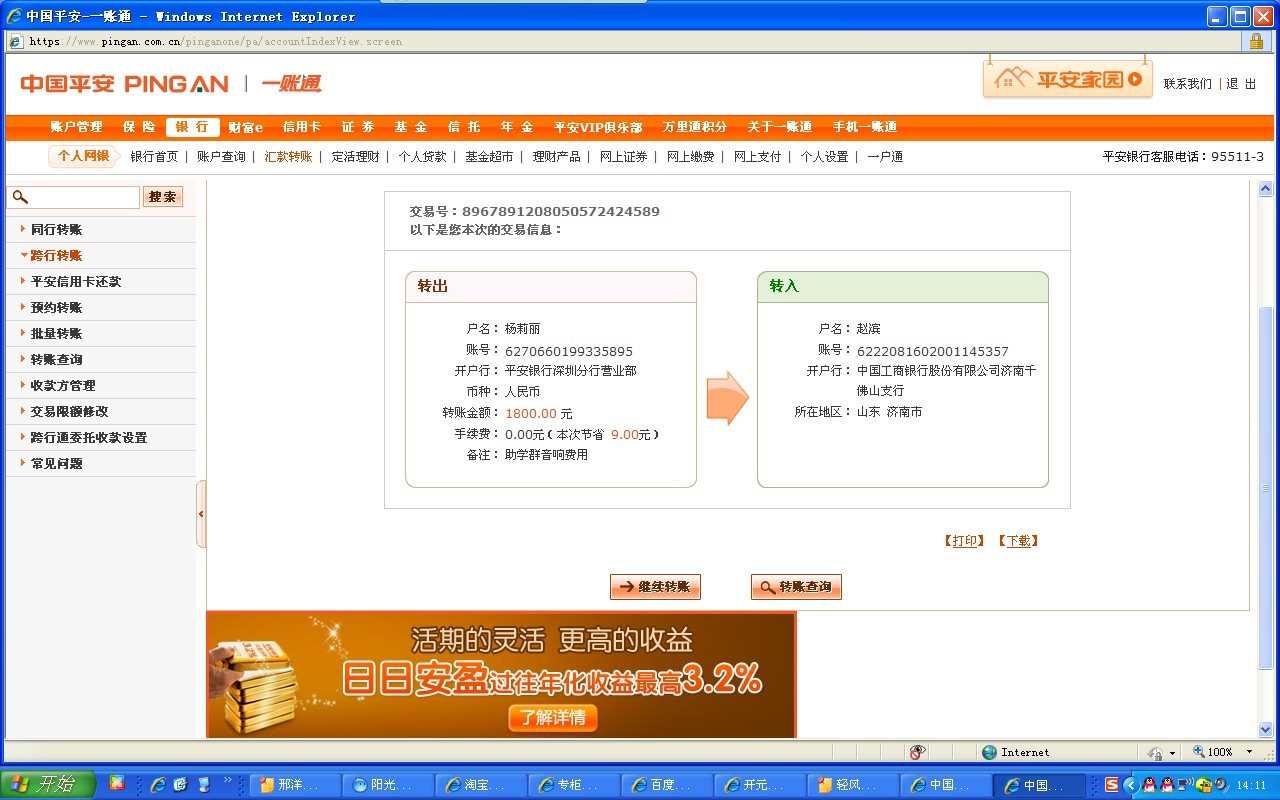The width and height of the screenshot is (1280, 800).
Task: Expand 交易限额修改 sidebar item
Action: (x=69, y=412)
